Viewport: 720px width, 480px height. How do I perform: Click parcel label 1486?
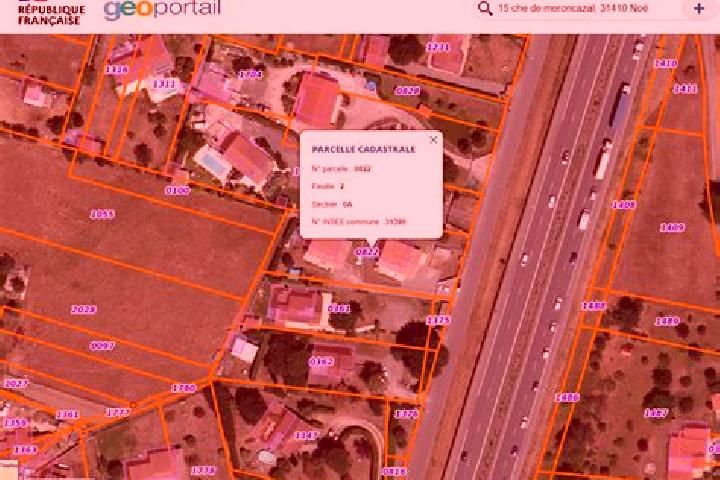[567, 397]
